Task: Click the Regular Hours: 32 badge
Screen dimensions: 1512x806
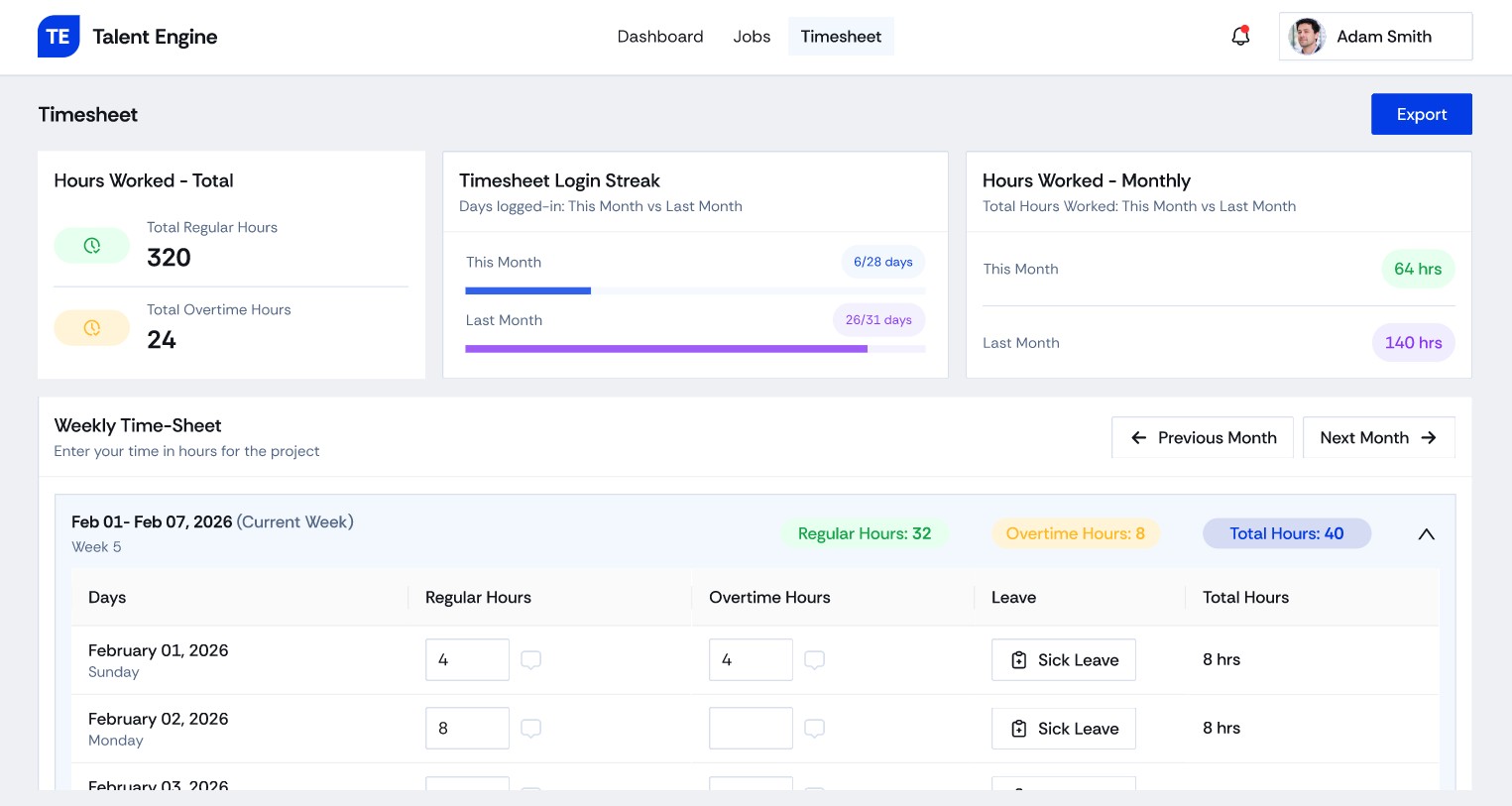Action: pyautogui.click(x=865, y=533)
